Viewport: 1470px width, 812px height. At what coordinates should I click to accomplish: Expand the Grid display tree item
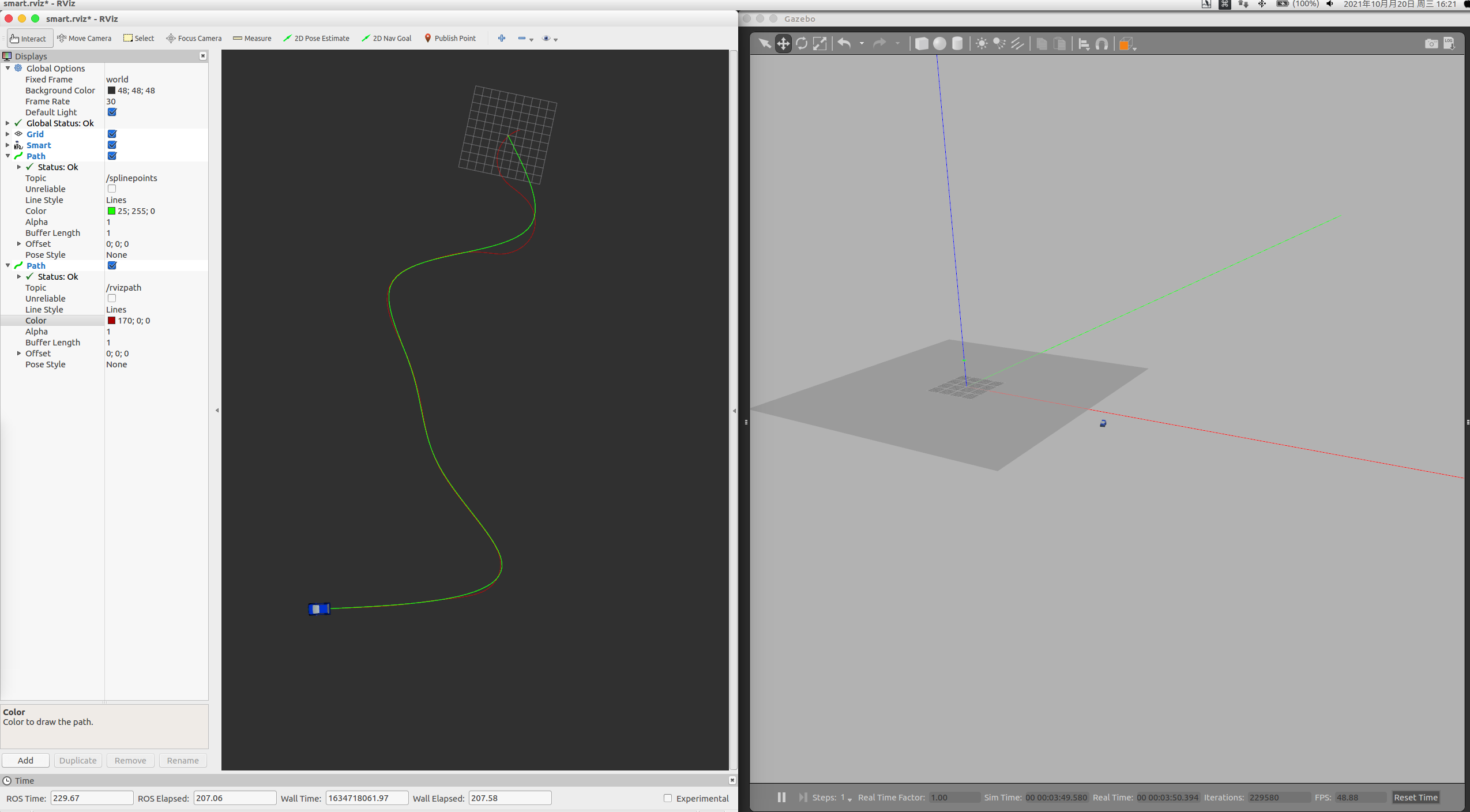point(7,134)
